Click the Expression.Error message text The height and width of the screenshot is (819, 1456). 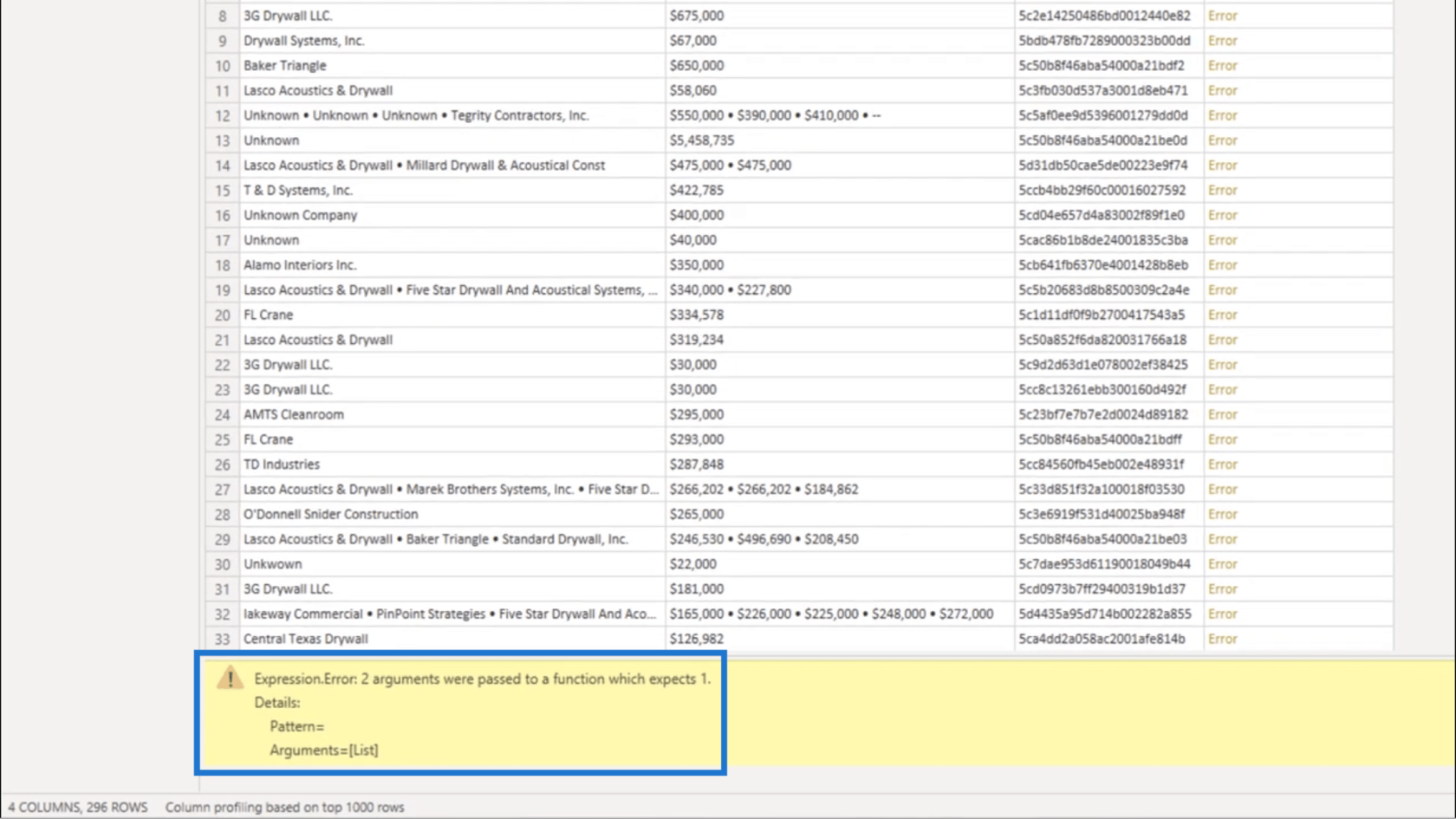482,679
